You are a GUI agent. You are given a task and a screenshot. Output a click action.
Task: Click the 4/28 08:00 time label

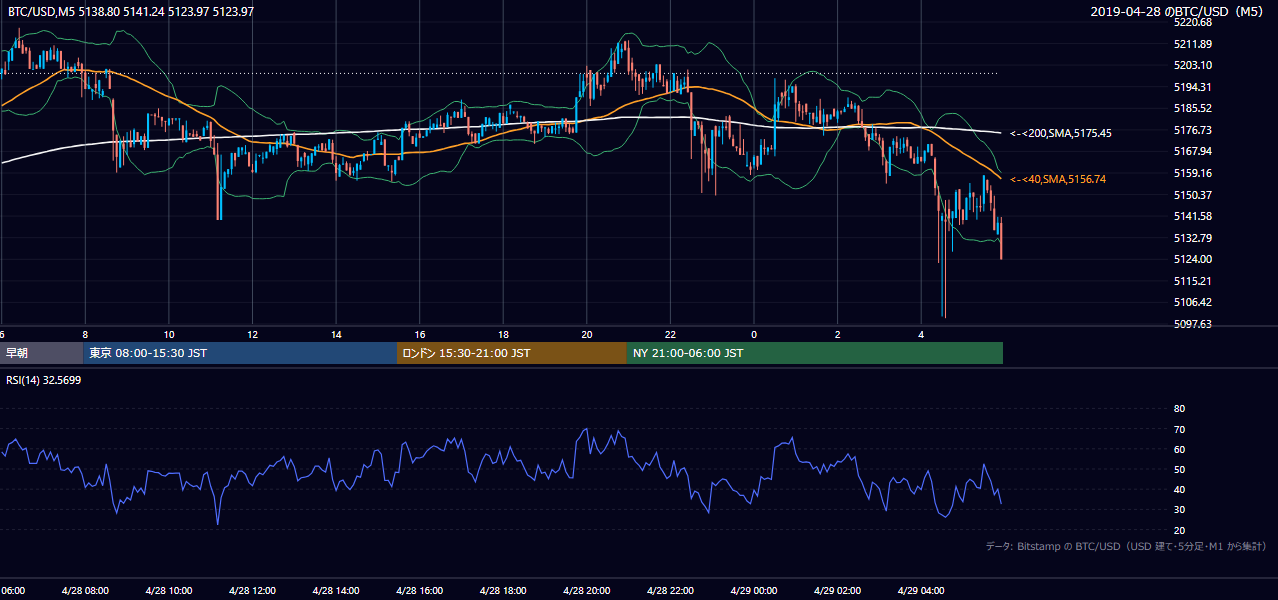[x=85, y=590]
